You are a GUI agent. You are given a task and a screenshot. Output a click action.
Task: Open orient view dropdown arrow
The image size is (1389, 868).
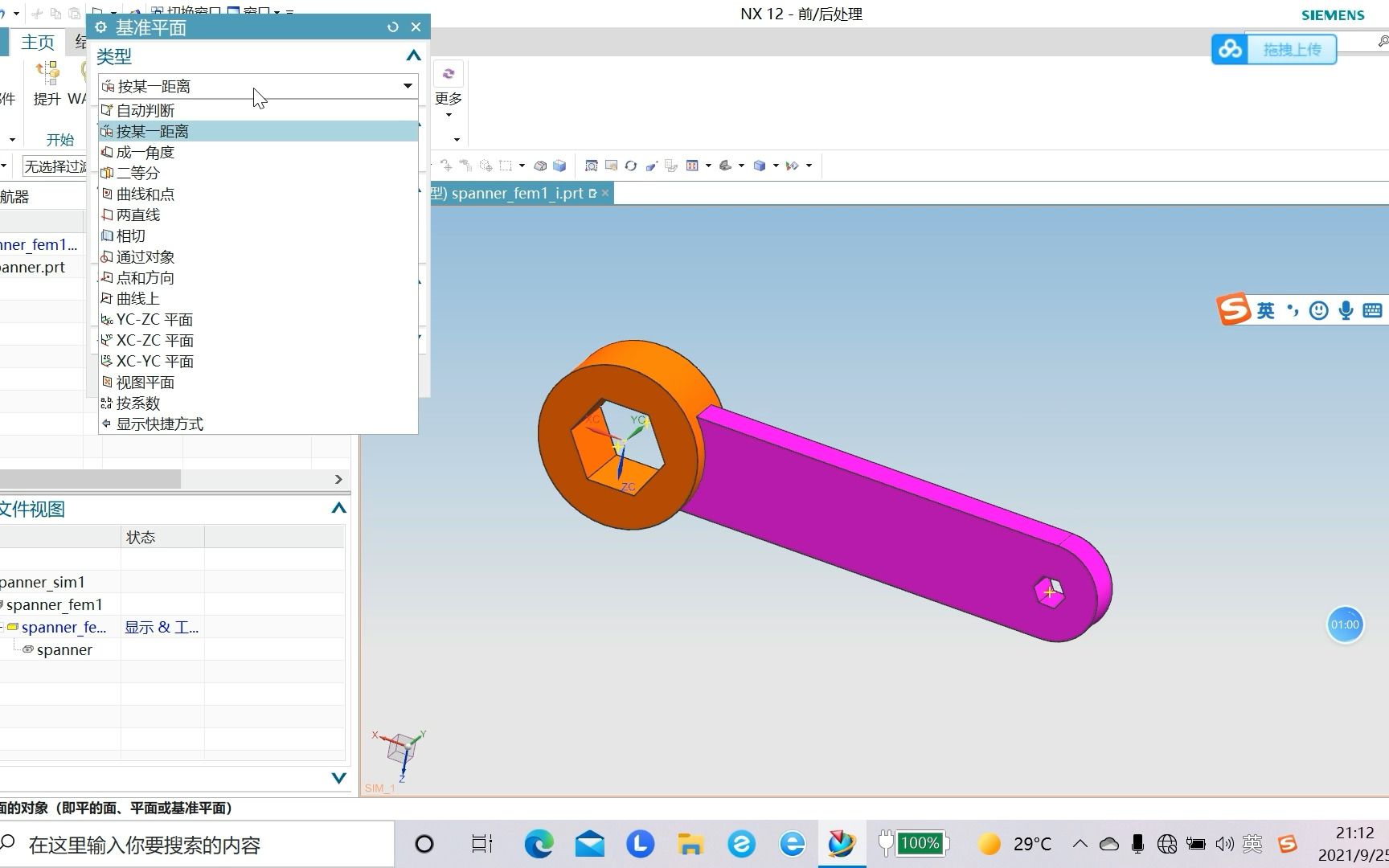[708, 166]
